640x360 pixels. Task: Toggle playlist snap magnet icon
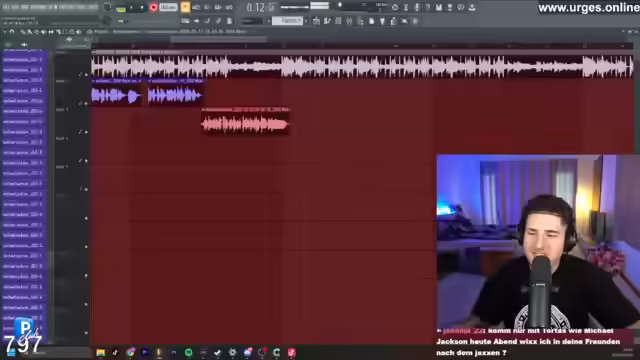click(x=12, y=31)
